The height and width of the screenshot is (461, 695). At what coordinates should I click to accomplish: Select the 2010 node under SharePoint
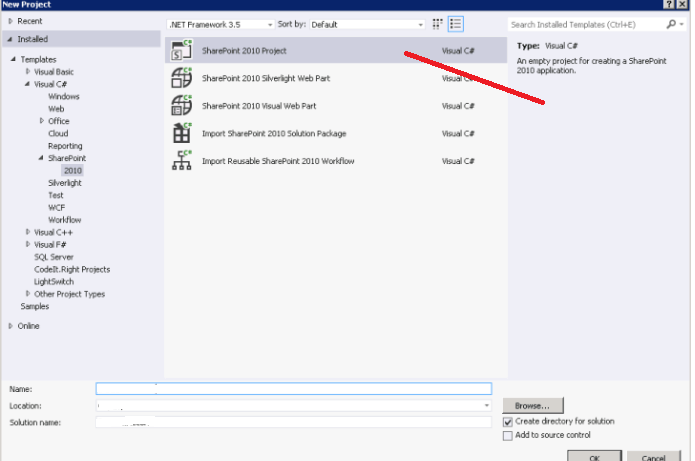click(73, 171)
